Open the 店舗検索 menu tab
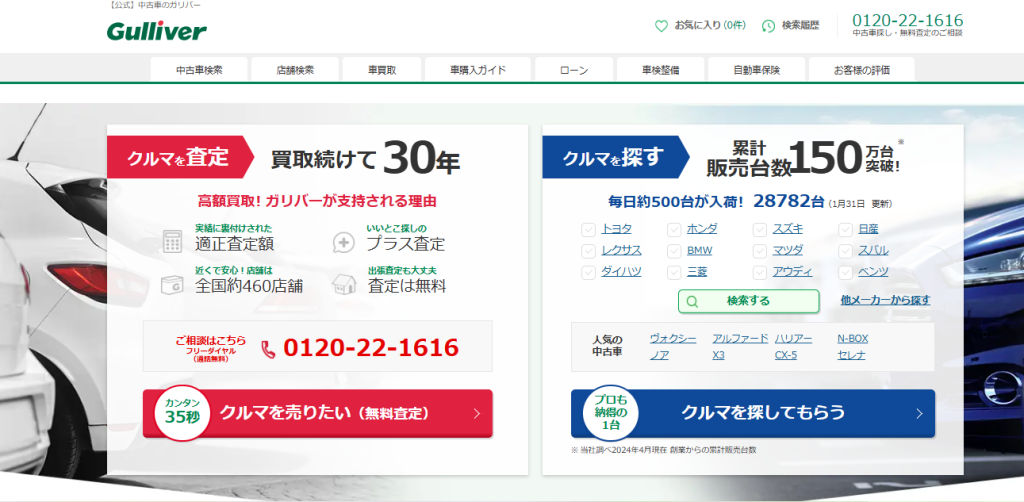 click(295, 70)
